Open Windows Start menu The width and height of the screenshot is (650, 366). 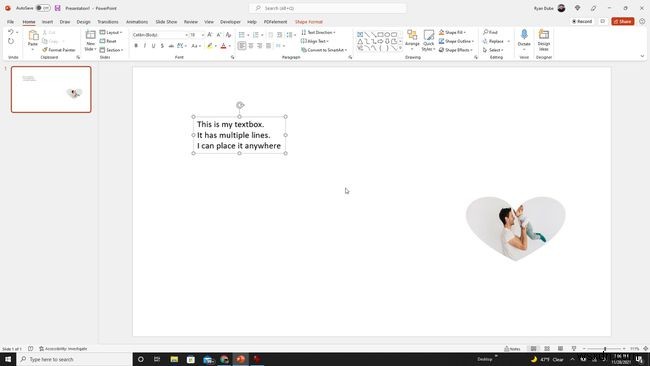[8, 359]
